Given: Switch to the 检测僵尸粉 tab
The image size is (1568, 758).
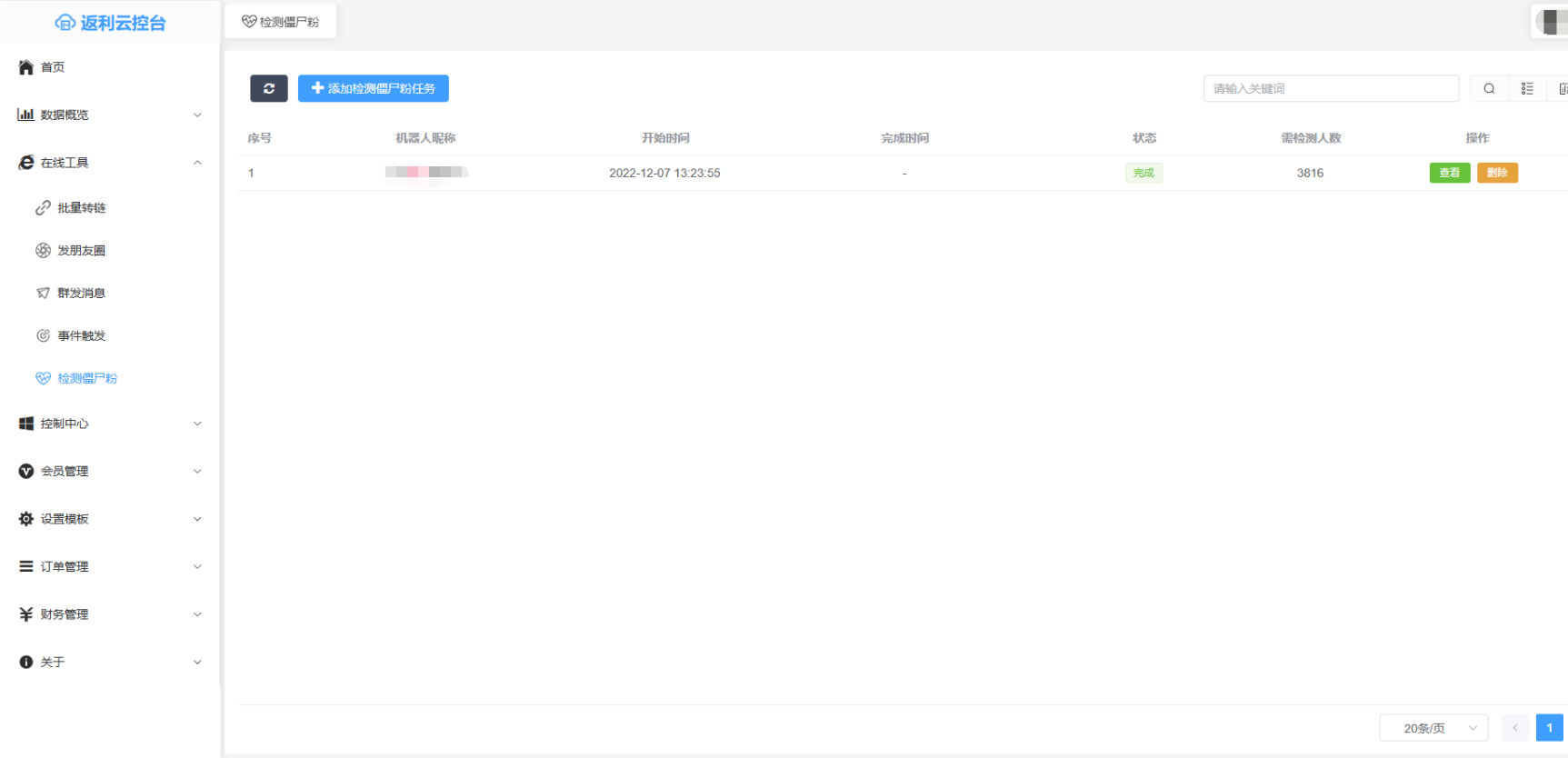Looking at the screenshot, I should click(281, 22).
